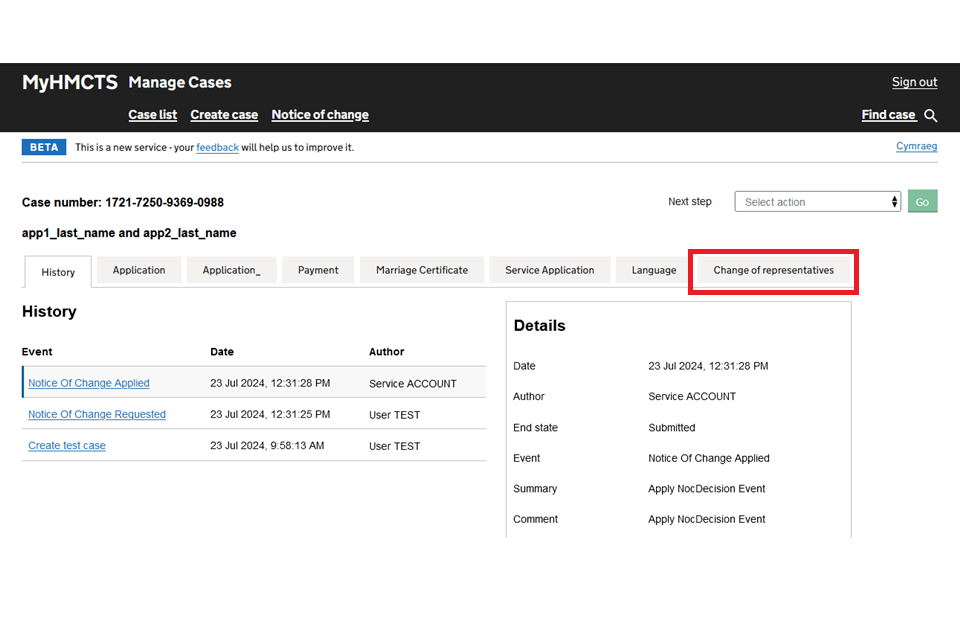Screen dimensions: 960x640
Task: Open the Create test case event
Action: coord(67,446)
